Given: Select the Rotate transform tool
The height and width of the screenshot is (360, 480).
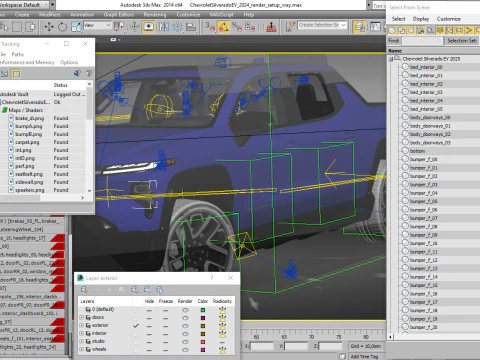Looking at the screenshot, I should pos(62,27).
